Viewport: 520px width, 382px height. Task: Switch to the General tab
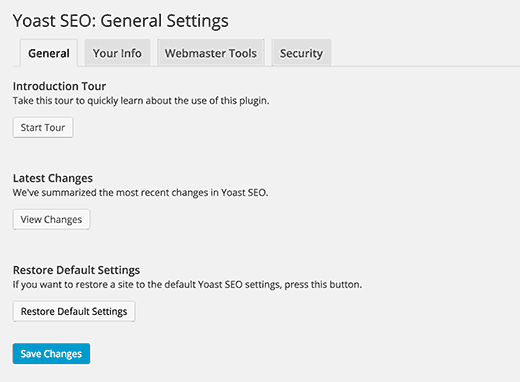49,53
